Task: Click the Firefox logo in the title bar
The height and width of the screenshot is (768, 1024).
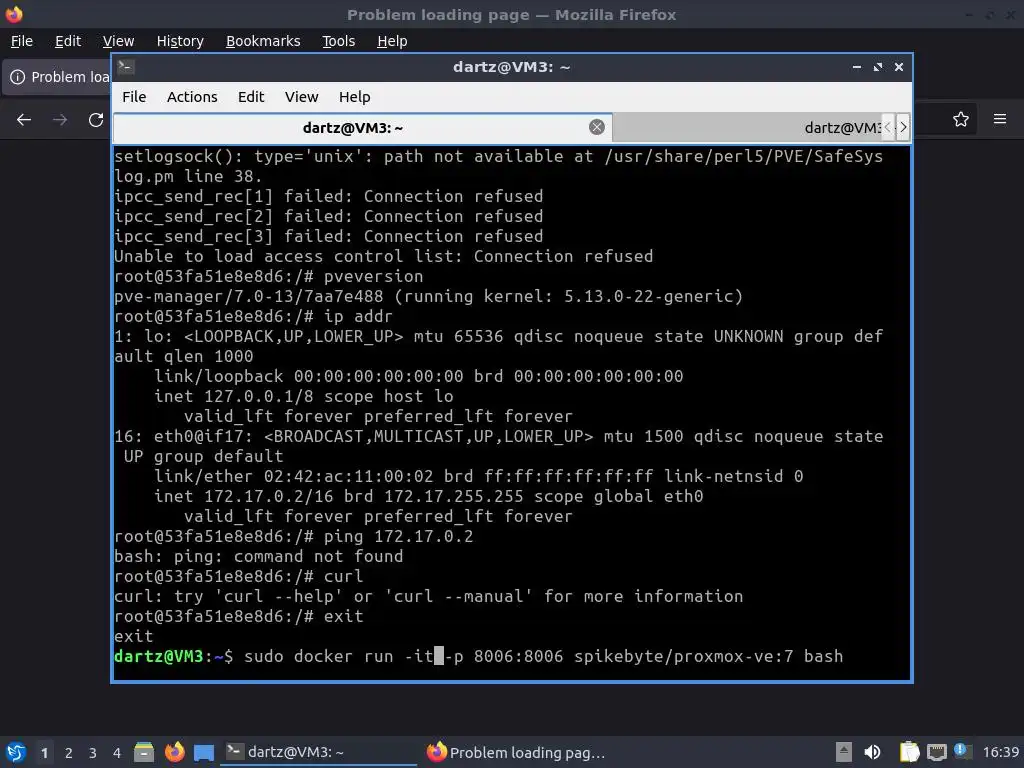Action: coord(14,14)
